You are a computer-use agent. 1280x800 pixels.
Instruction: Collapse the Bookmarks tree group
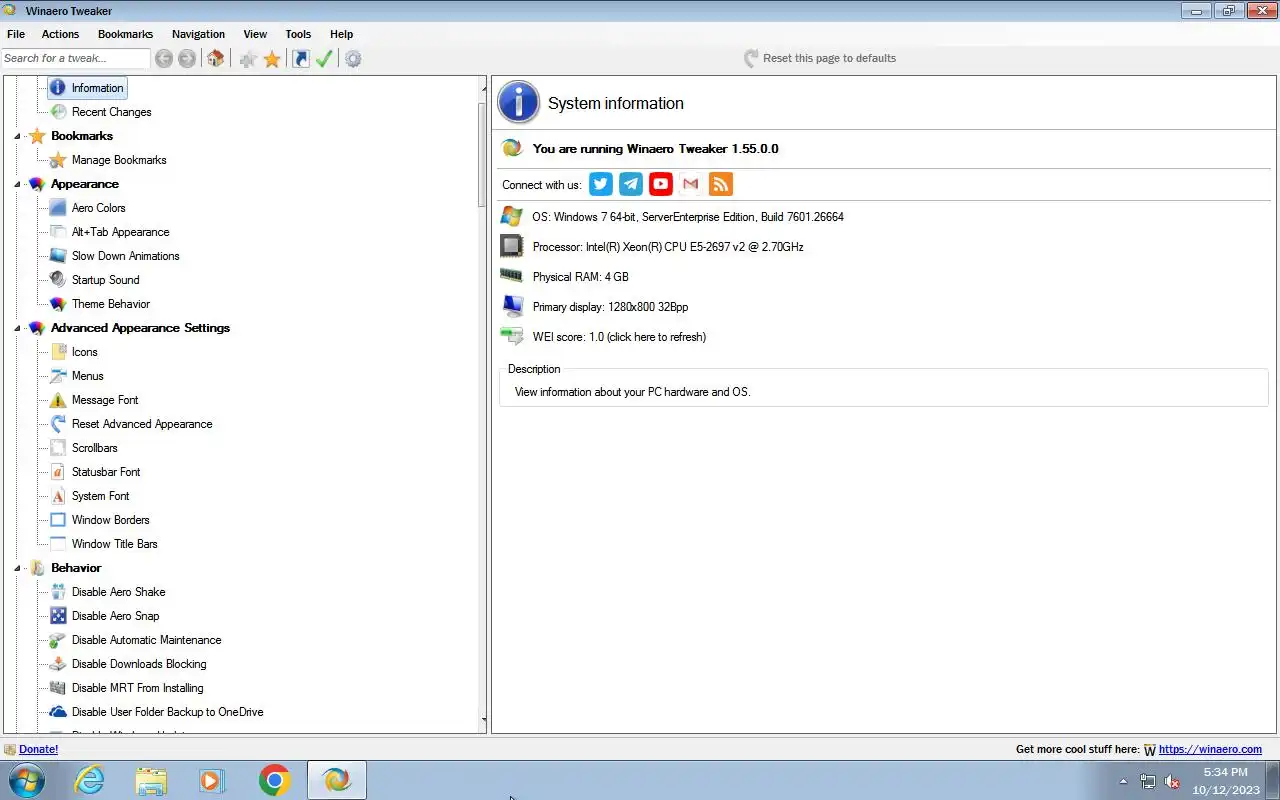17,136
